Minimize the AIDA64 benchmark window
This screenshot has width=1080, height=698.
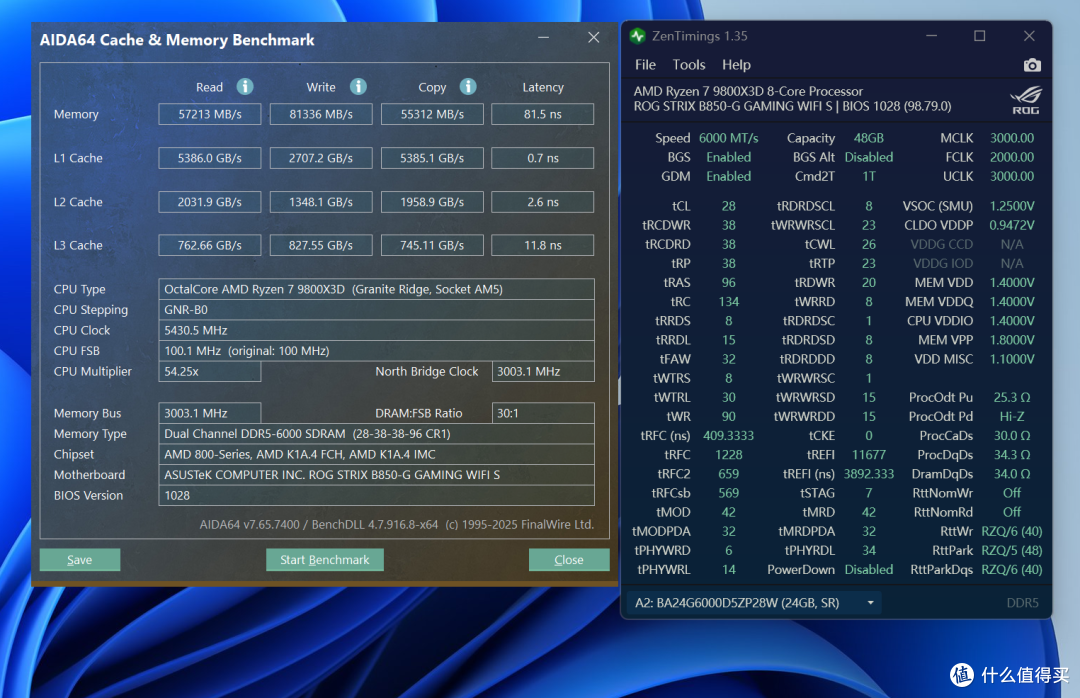543,37
